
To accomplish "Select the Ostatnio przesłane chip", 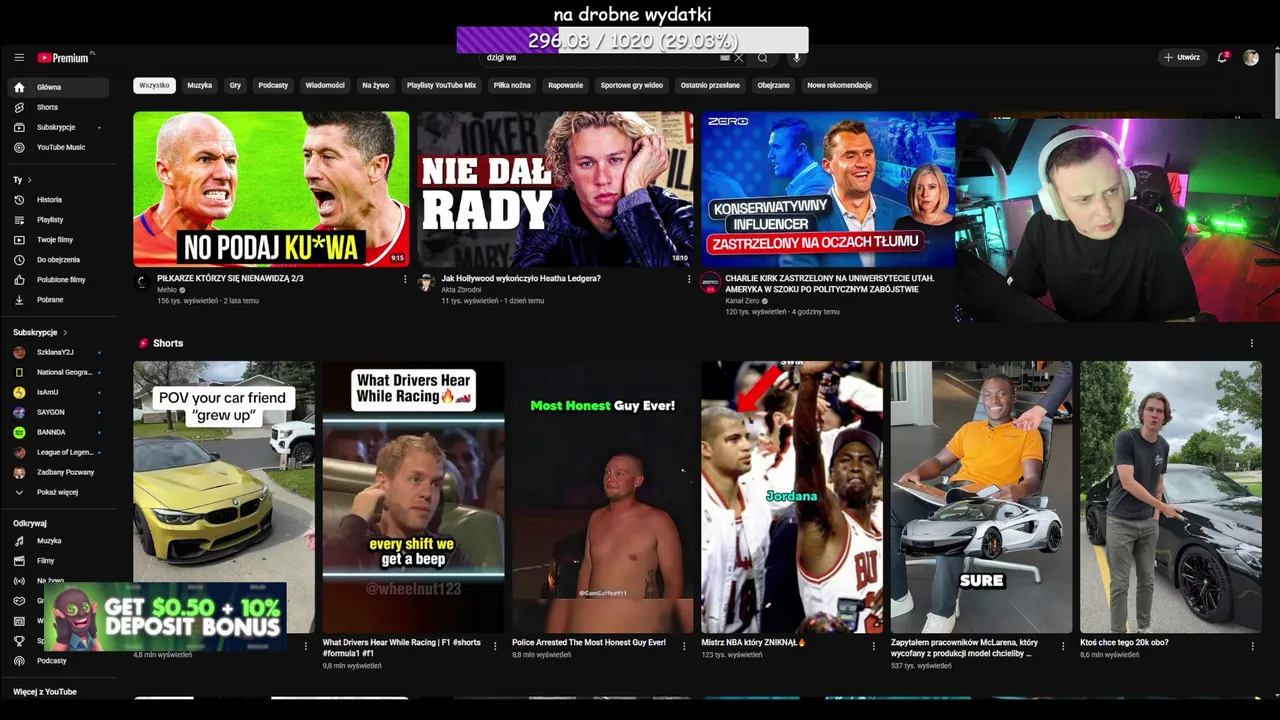I will pos(710,85).
